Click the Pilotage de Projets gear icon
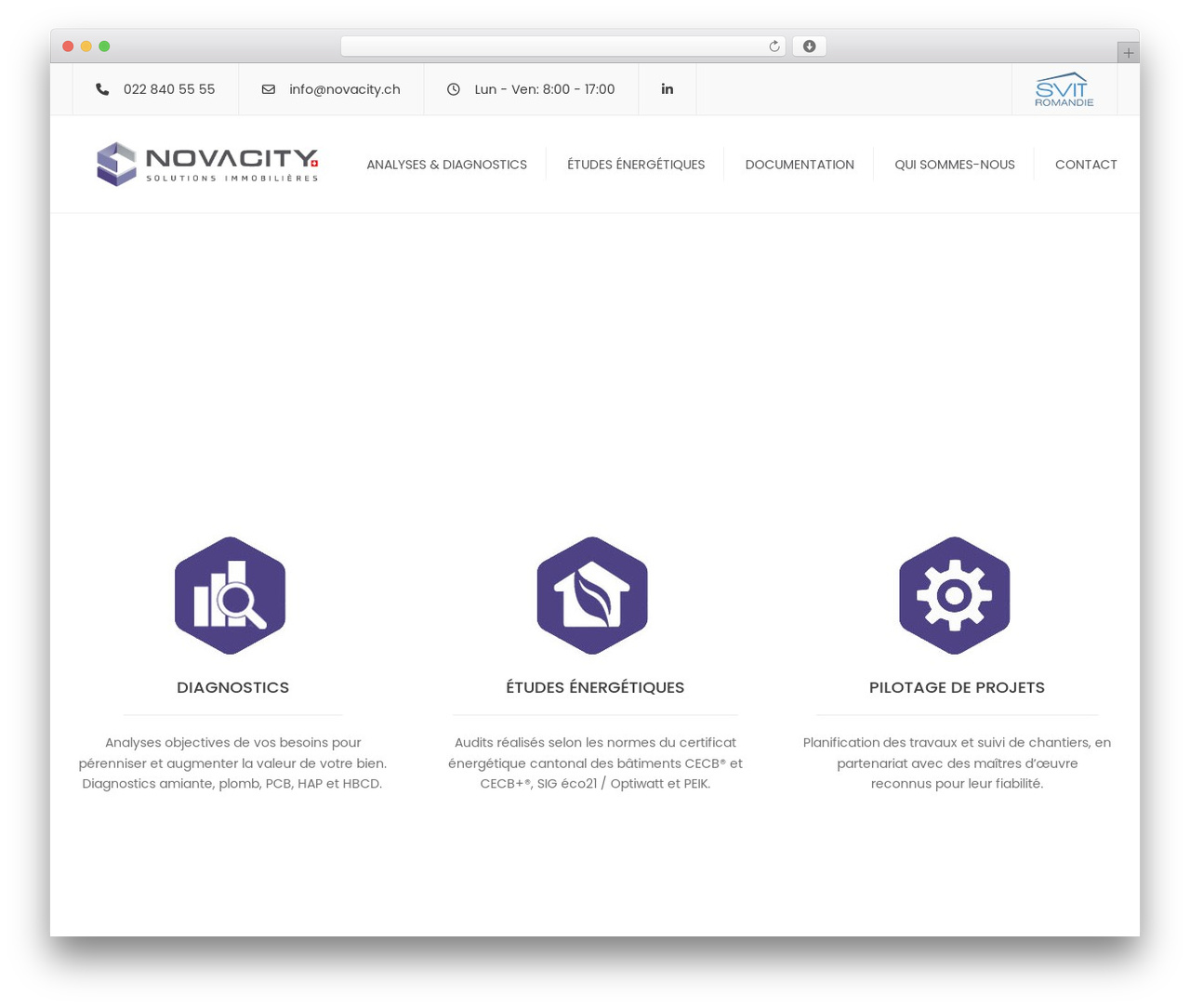1190x1008 pixels. click(955, 595)
